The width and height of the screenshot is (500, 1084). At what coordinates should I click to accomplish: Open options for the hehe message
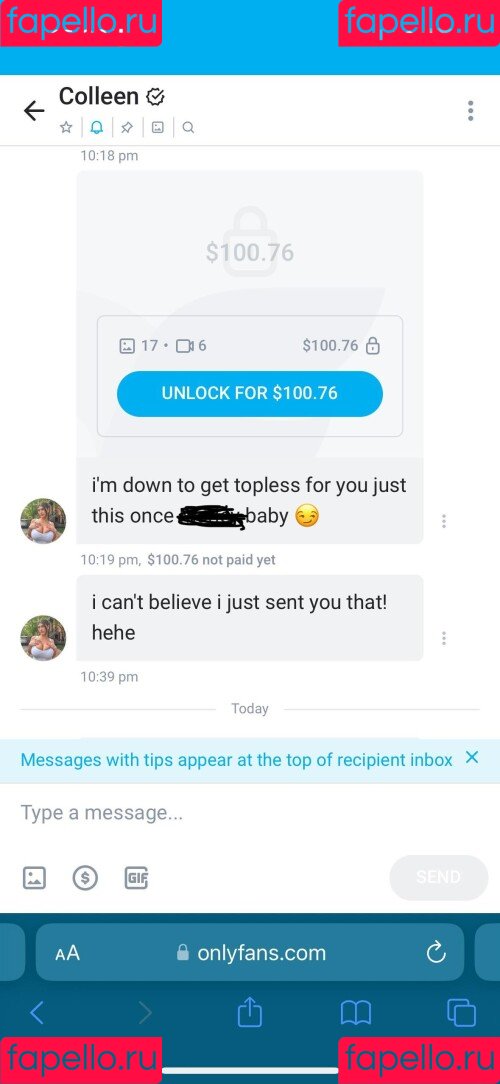pyautogui.click(x=444, y=638)
